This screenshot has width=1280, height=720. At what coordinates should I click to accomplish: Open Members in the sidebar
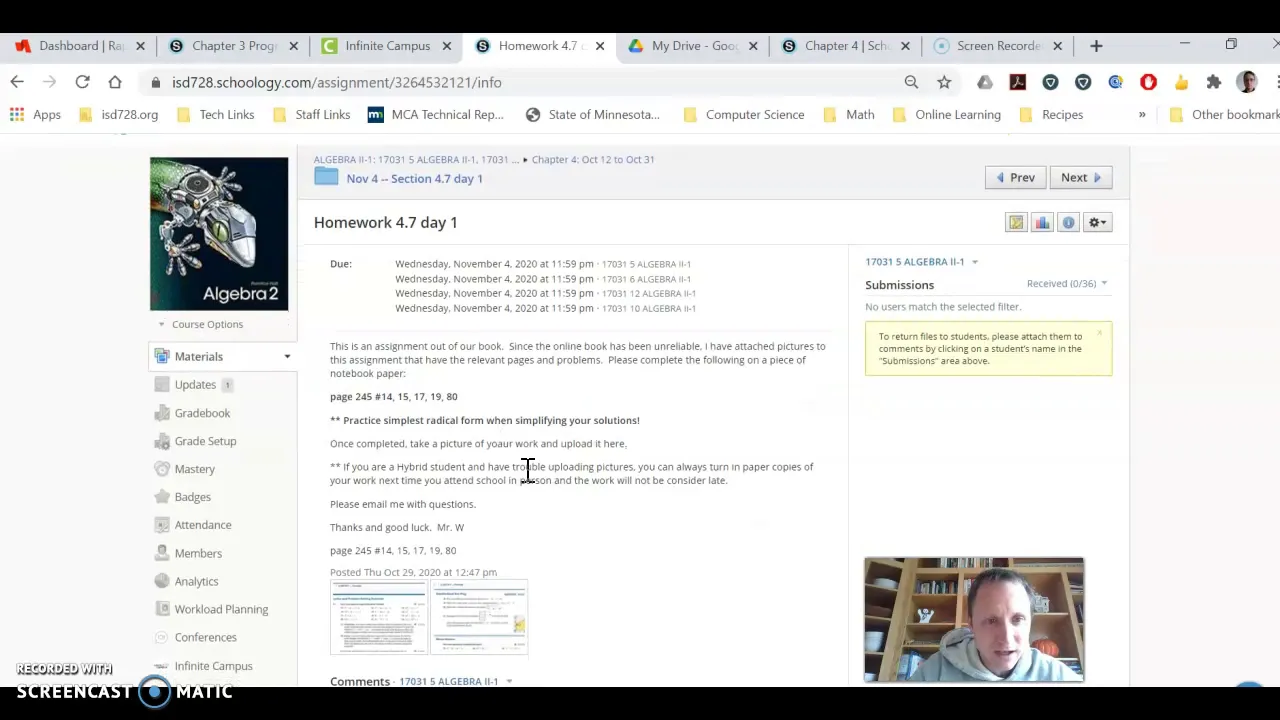tap(198, 553)
